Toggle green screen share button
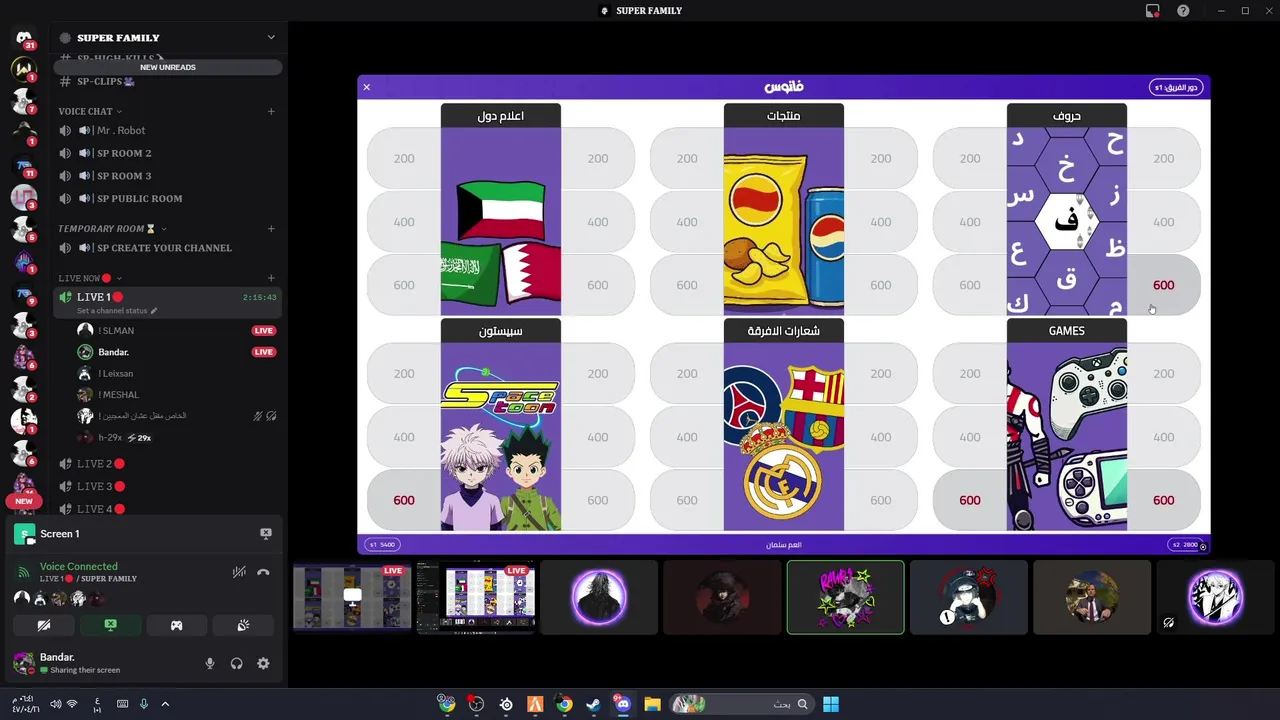The image size is (1280, 720). 110,625
